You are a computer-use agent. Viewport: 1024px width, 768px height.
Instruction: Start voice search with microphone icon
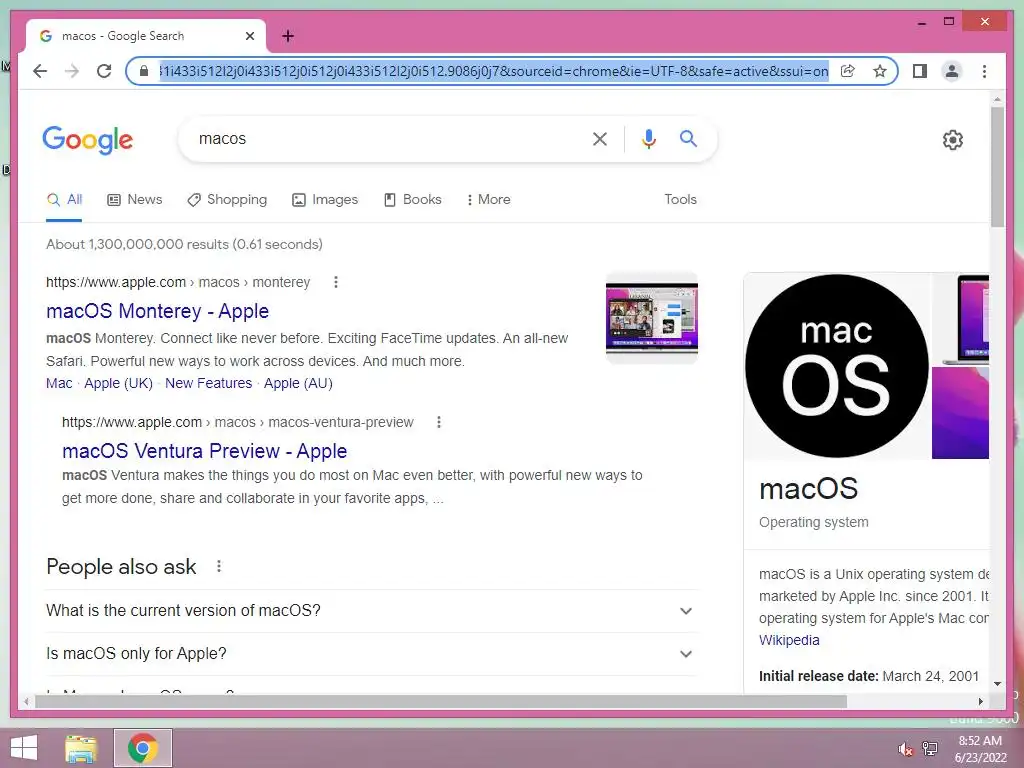coord(648,138)
